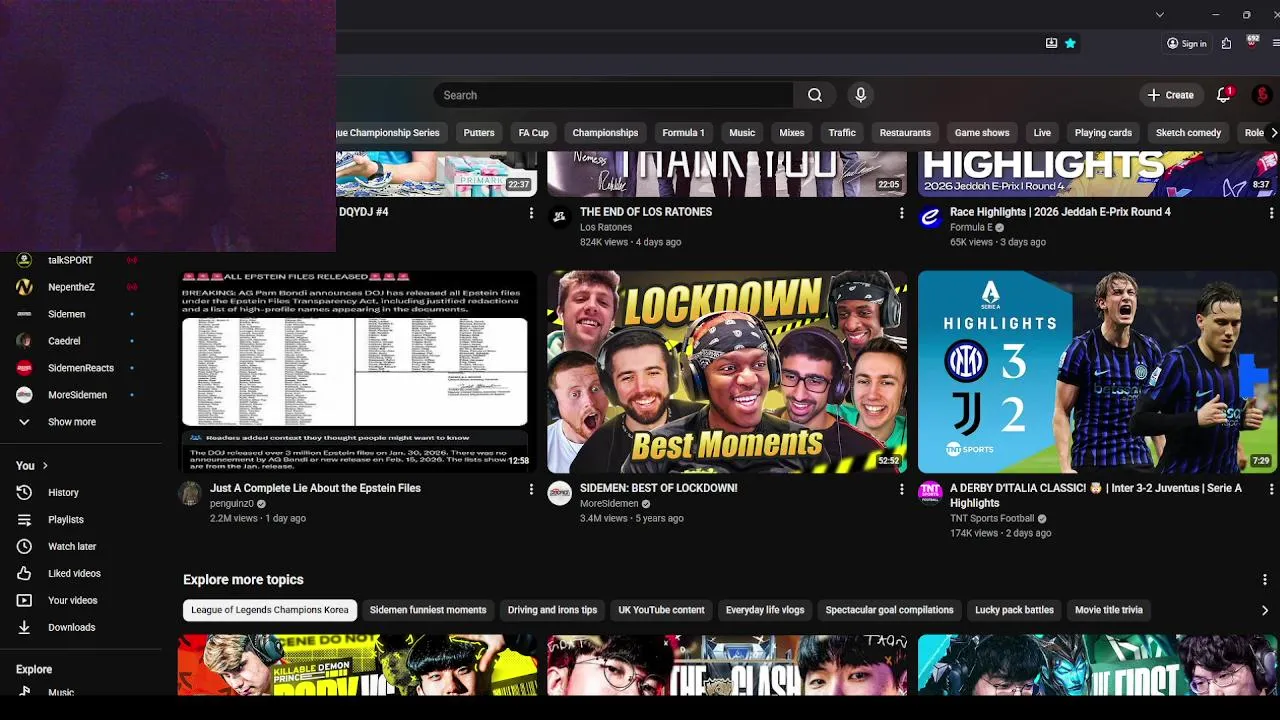Open the Playlists sidebar icon
The image size is (1280, 720).
pos(24,519)
